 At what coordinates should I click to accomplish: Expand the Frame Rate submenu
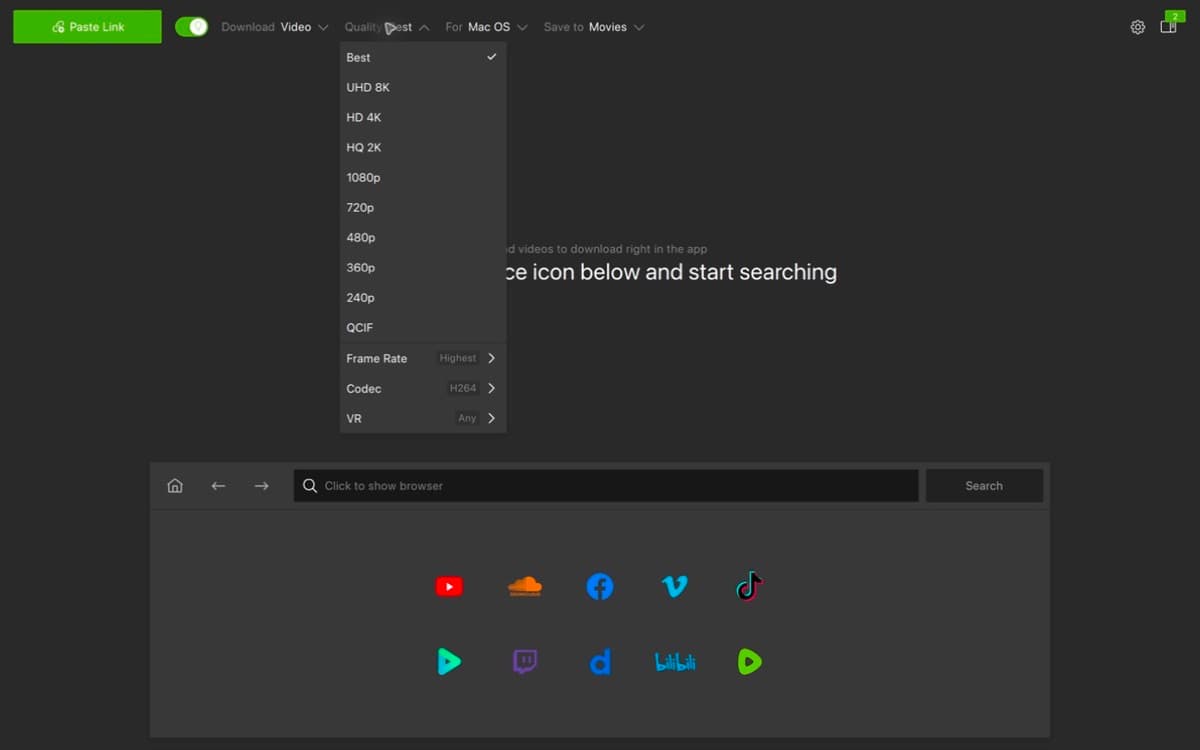click(423, 358)
